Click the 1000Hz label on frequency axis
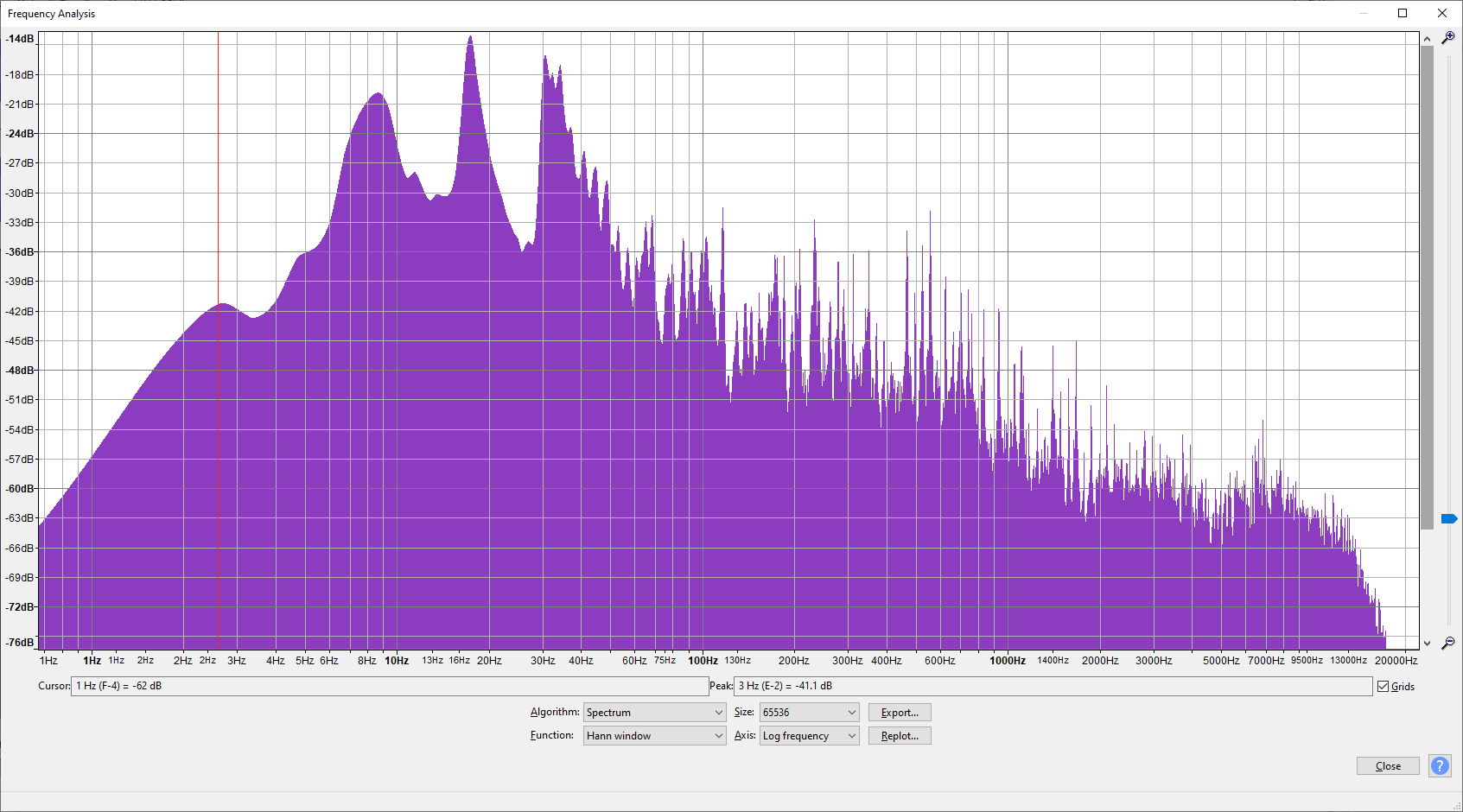Viewport: 1463px width, 812px height. [1008, 661]
